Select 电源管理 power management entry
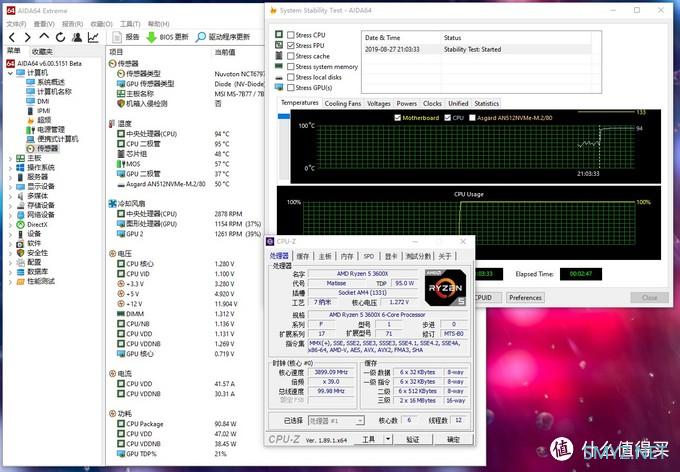This screenshot has width=680, height=472. [x=51, y=130]
